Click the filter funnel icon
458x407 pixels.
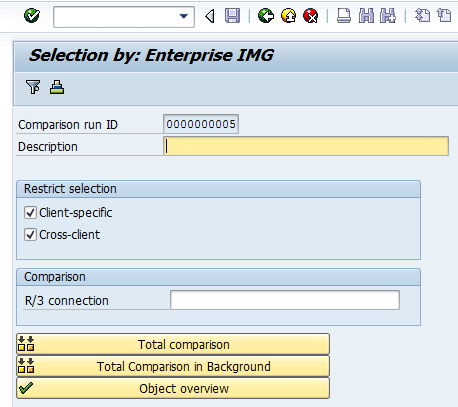tap(33, 87)
